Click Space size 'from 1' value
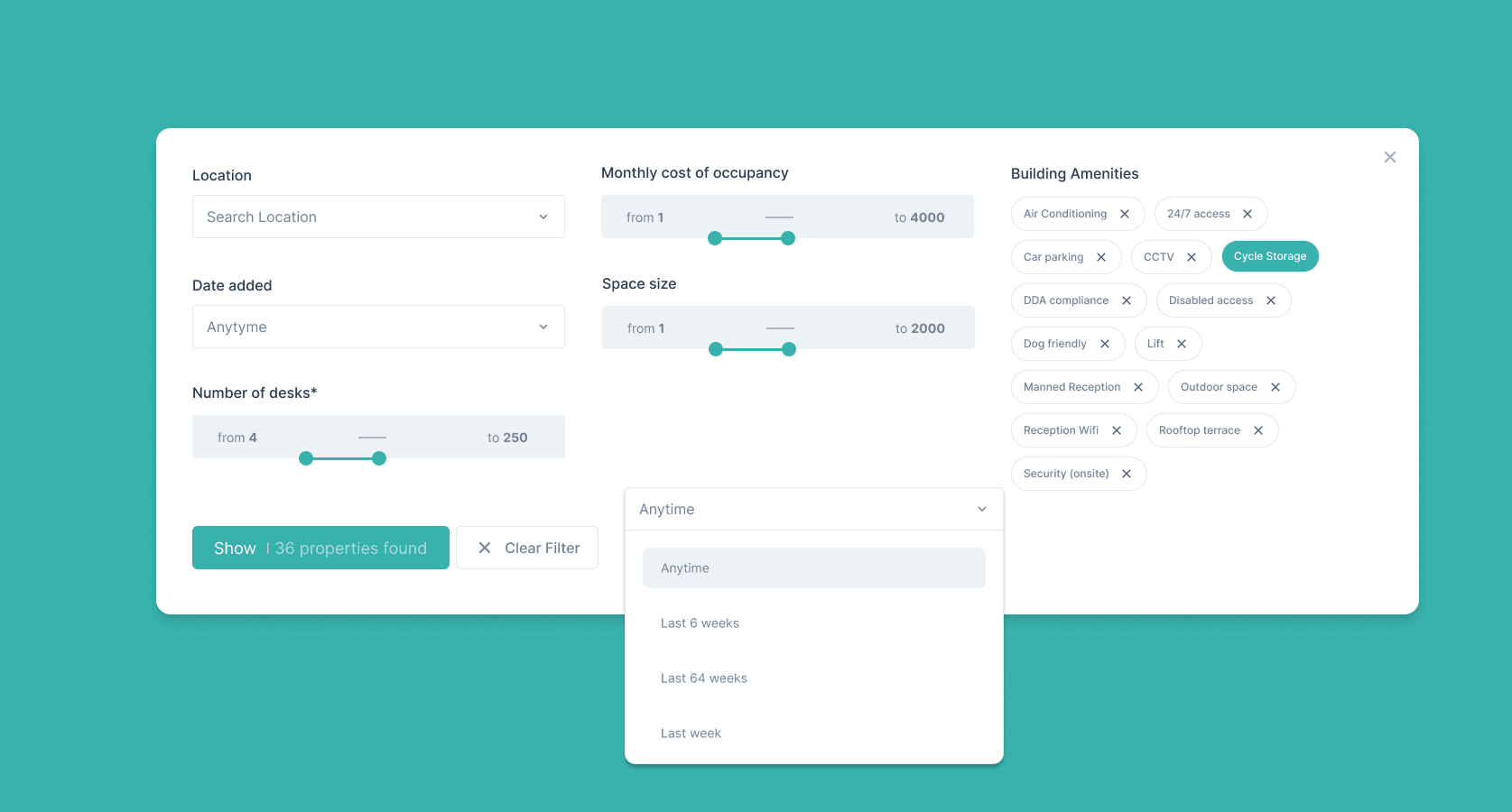The width and height of the screenshot is (1512, 812). pyautogui.click(x=645, y=328)
